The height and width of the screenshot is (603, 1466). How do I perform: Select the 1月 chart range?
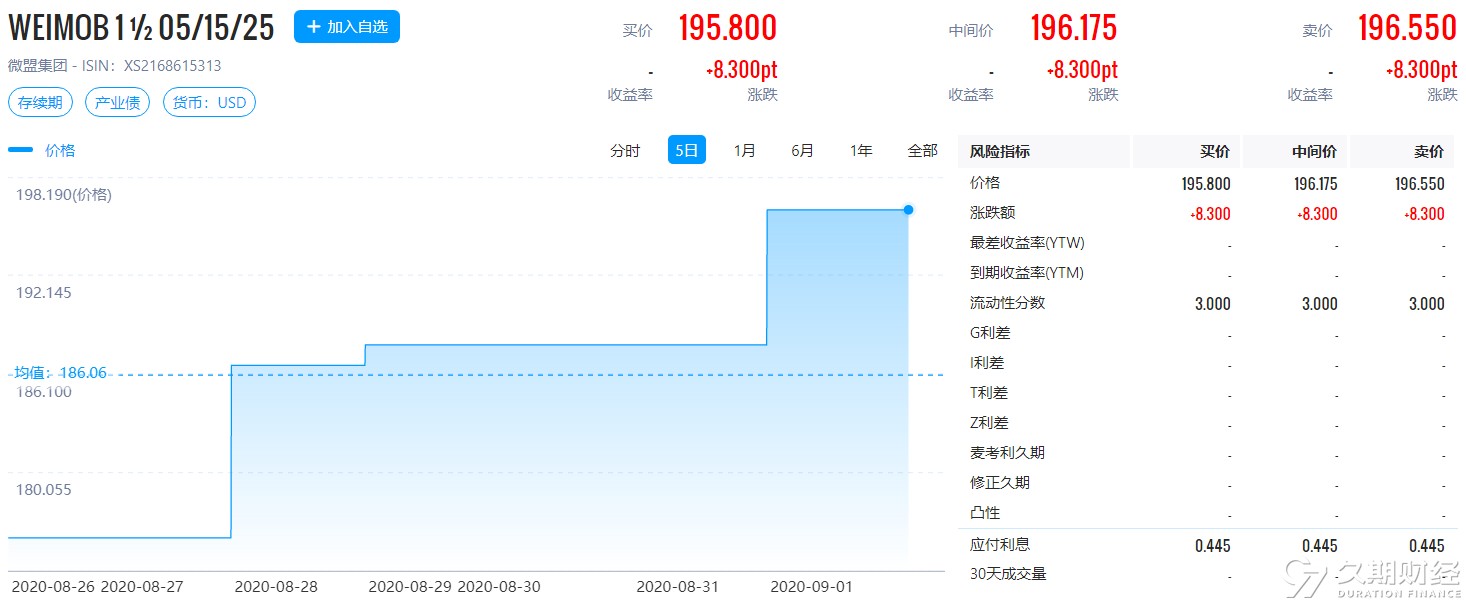click(744, 151)
